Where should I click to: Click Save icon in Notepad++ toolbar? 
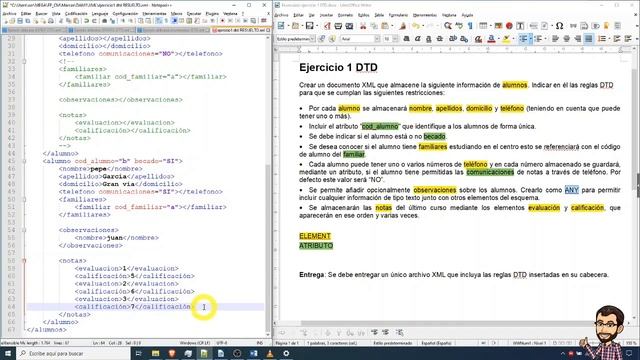tap(20, 20)
